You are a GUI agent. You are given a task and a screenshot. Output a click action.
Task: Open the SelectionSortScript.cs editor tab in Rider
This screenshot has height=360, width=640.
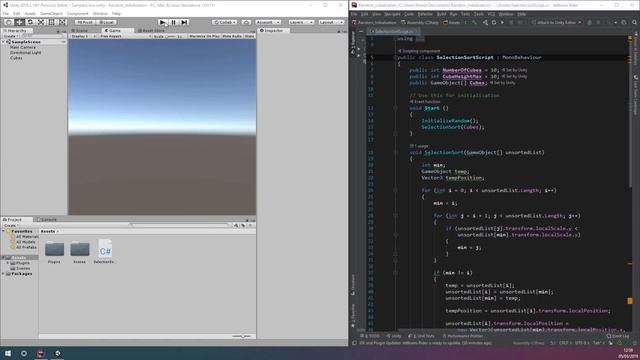(x=394, y=31)
